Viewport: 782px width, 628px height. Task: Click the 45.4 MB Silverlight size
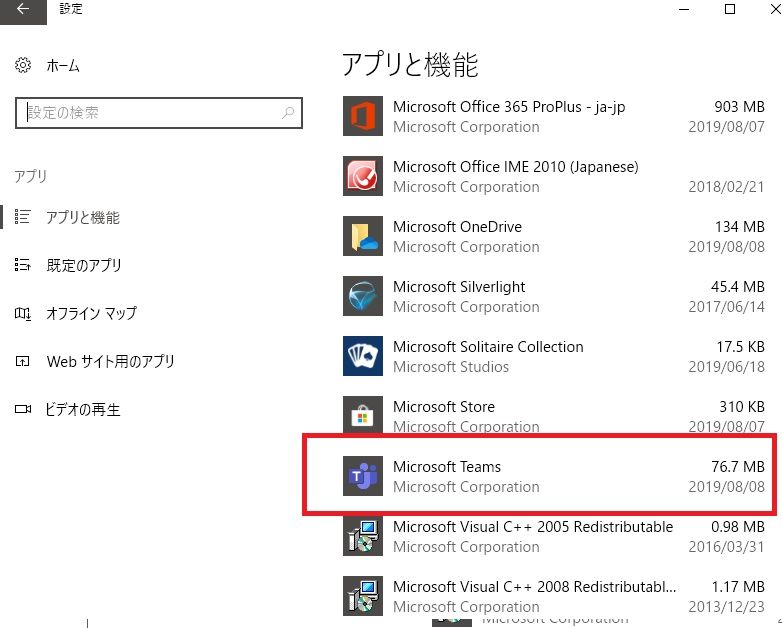pos(738,287)
